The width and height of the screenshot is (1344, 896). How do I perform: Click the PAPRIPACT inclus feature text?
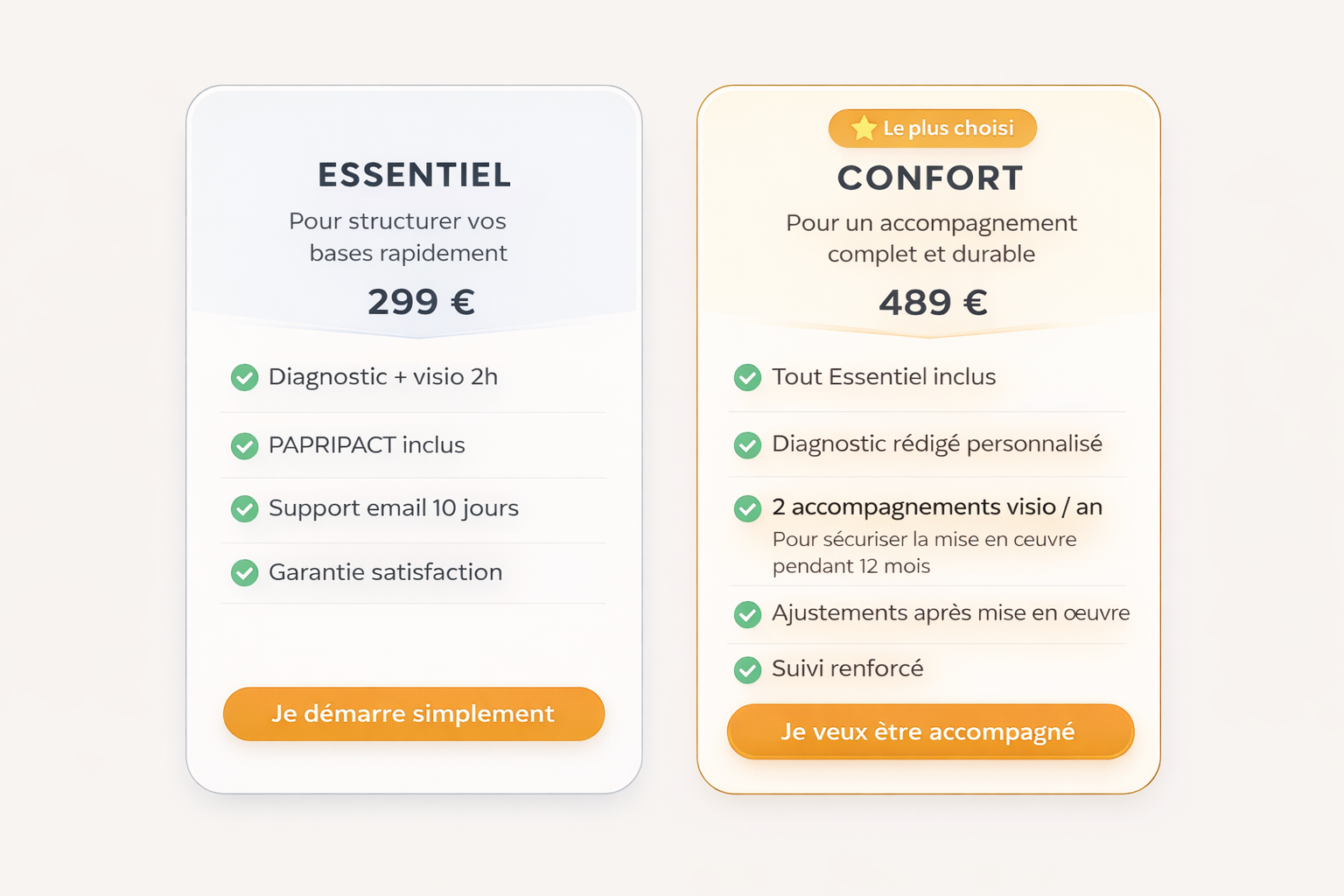tap(367, 445)
